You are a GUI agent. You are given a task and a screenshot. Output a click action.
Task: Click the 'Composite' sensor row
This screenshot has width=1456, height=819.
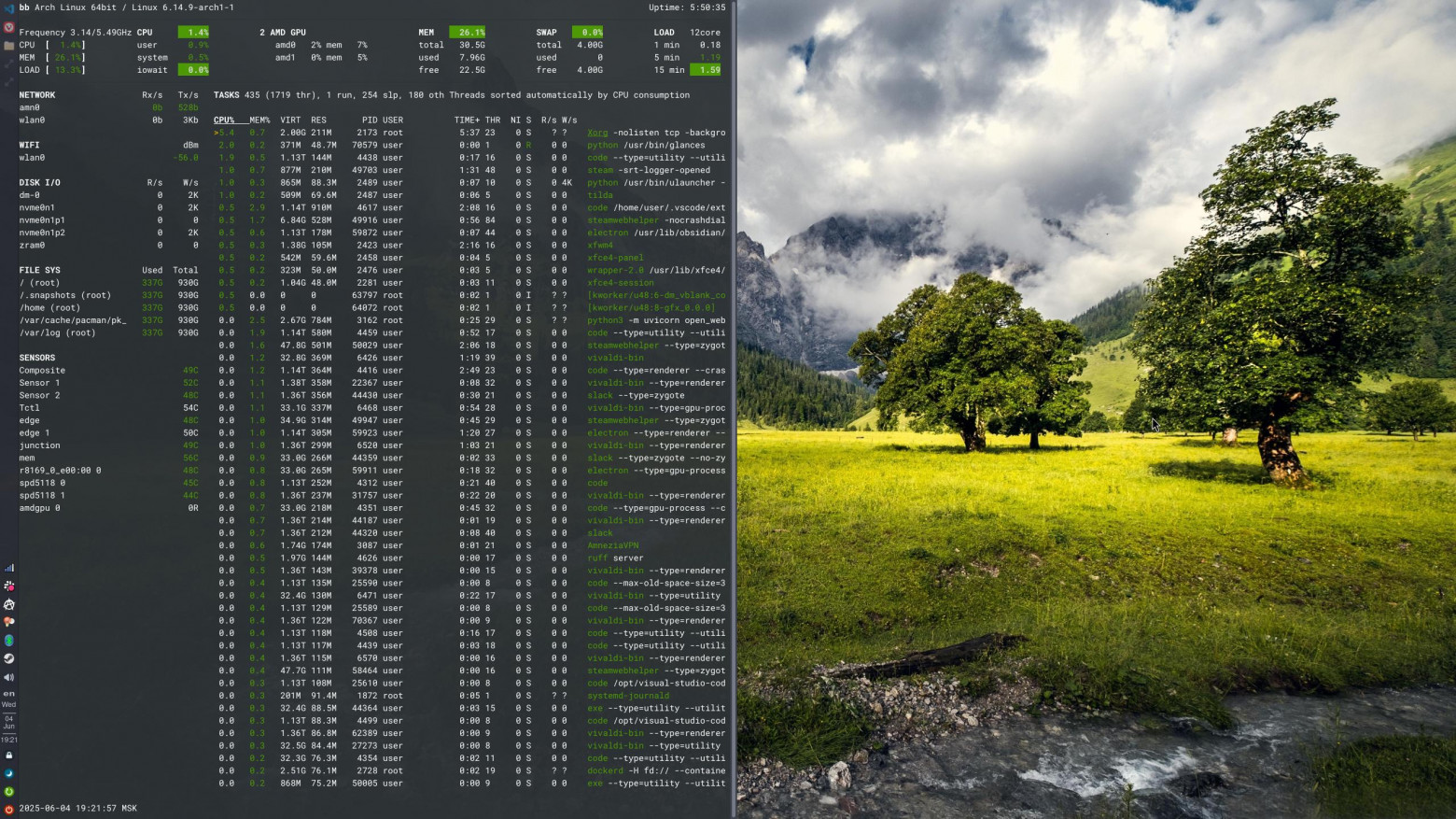(108, 371)
